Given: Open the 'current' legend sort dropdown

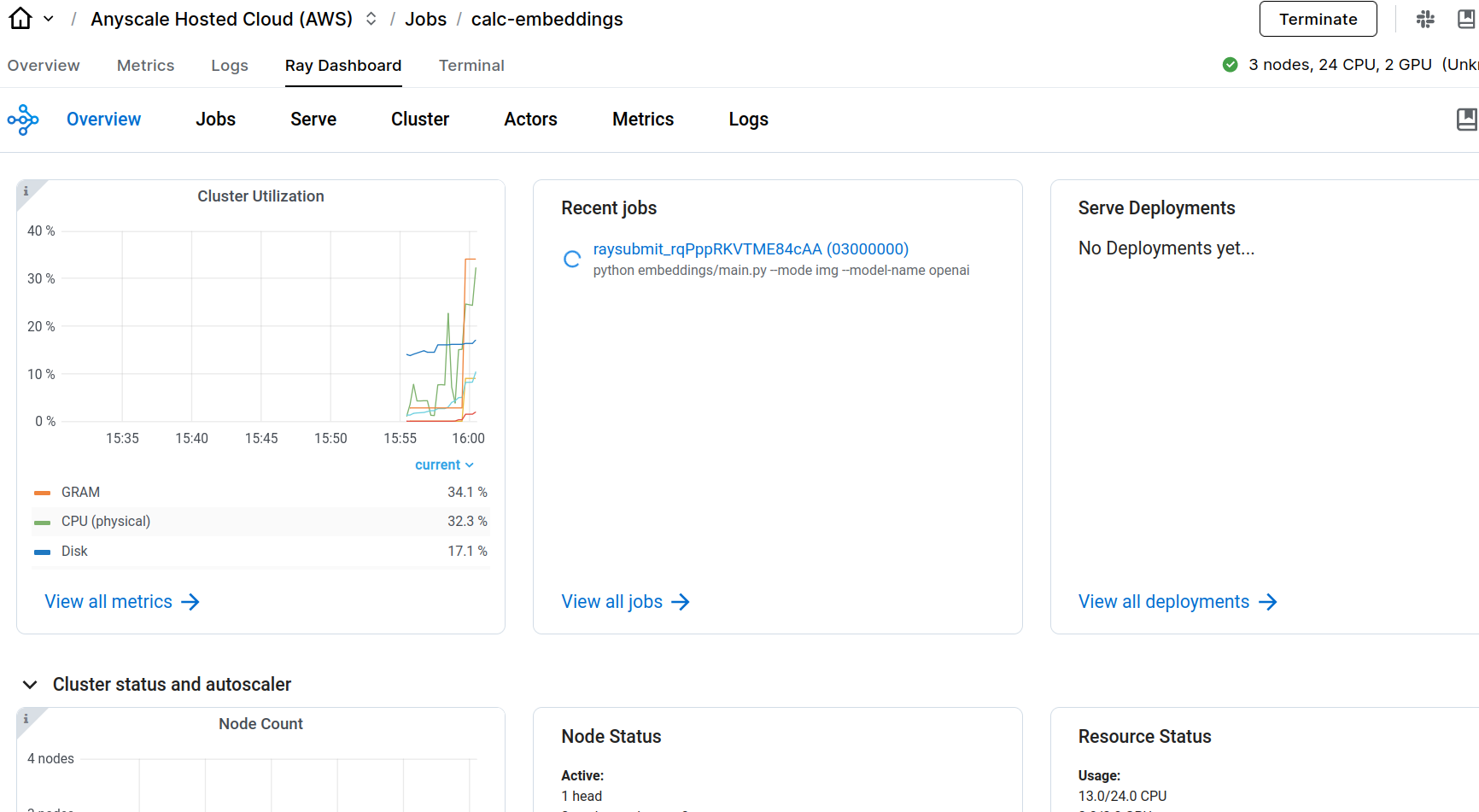Looking at the screenshot, I should click(444, 465).
